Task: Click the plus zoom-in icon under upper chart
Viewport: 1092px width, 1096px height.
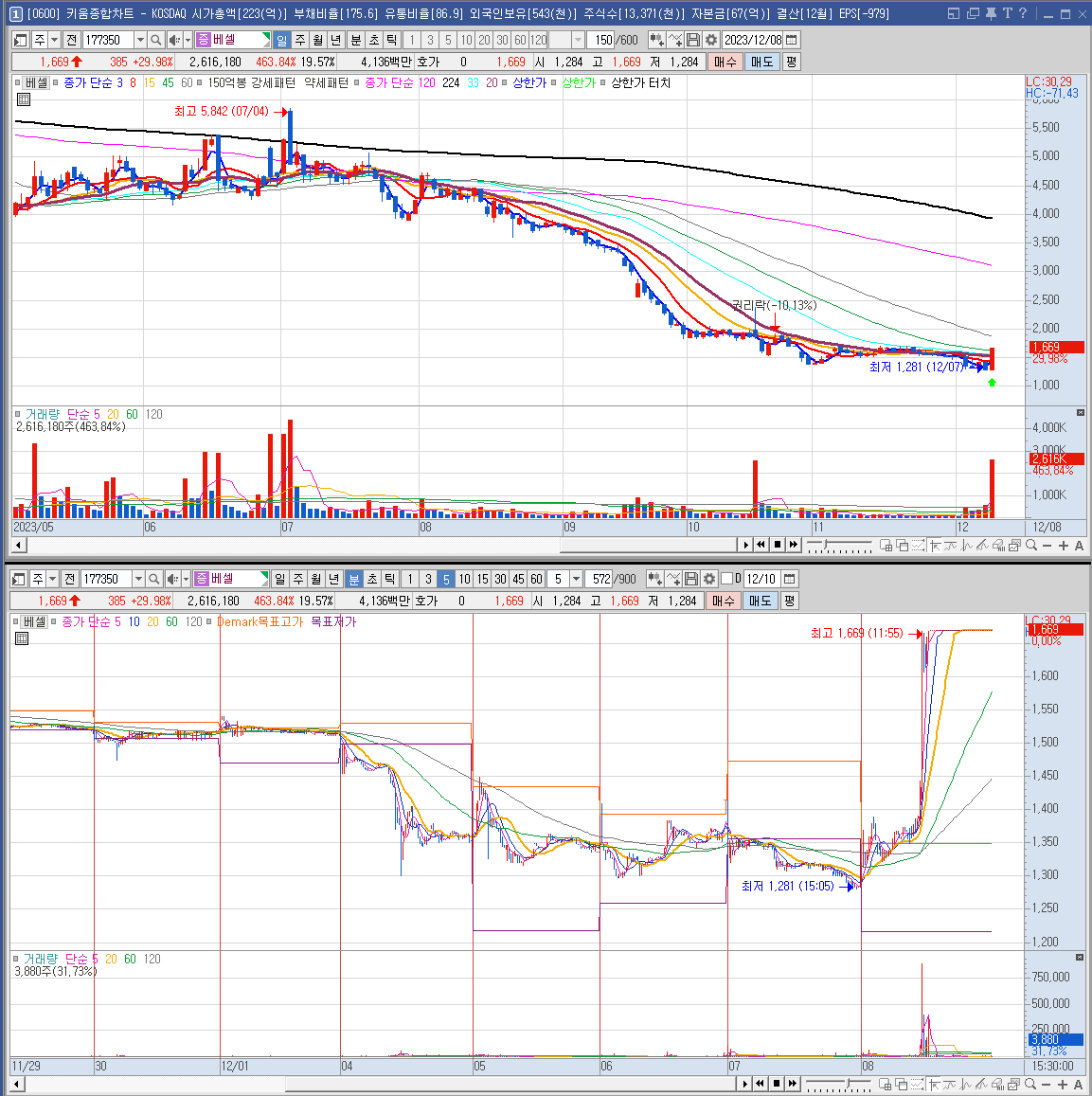Action: pos(1063,546)
